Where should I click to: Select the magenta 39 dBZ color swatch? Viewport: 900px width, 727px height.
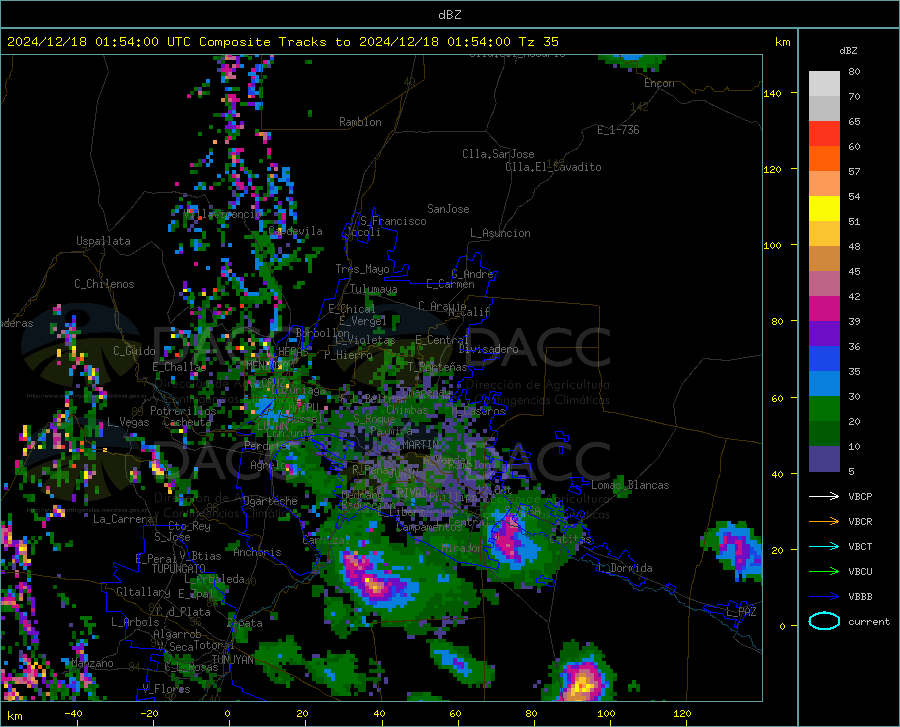[x=824, y=309]
